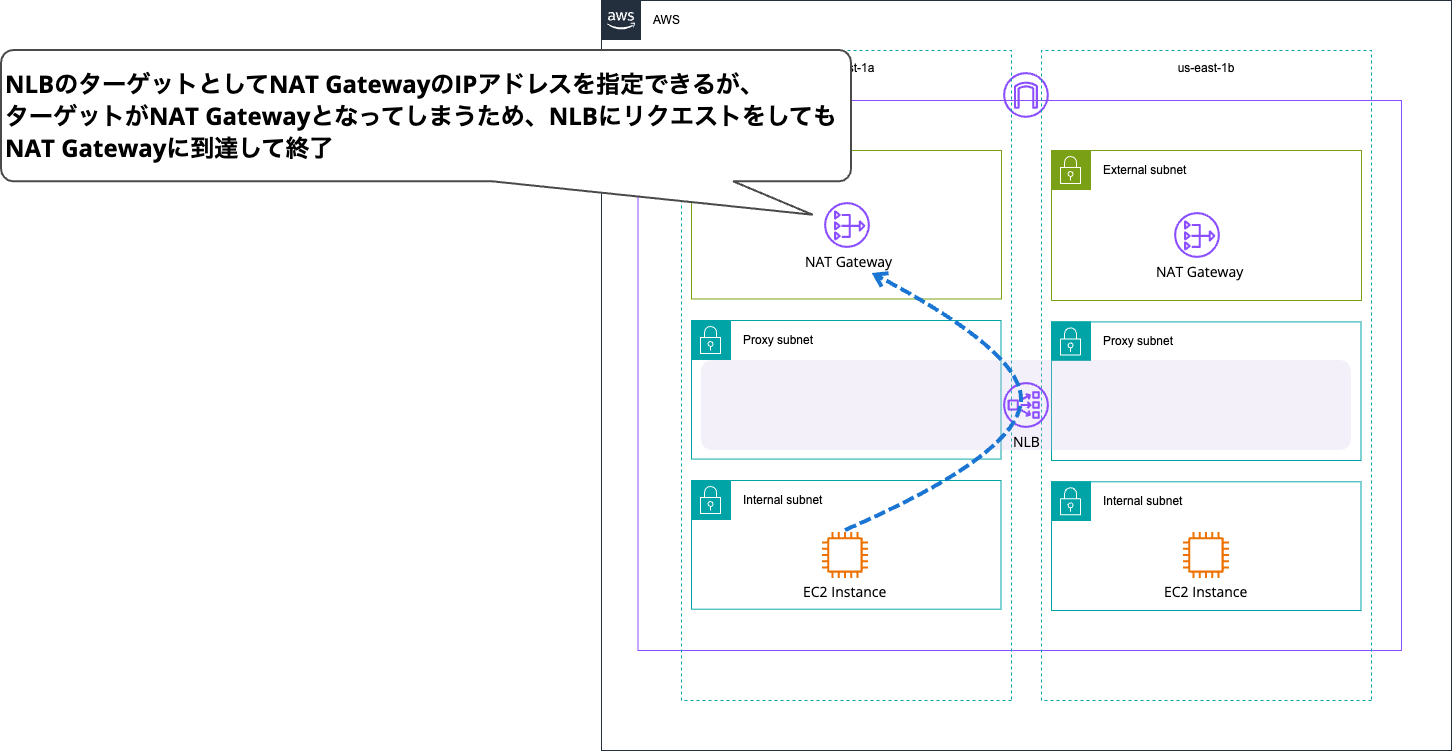Screen dimensions: 1452x751
Task: Select the NAT Gateway icon in the External subnet
Action: 1194,237
